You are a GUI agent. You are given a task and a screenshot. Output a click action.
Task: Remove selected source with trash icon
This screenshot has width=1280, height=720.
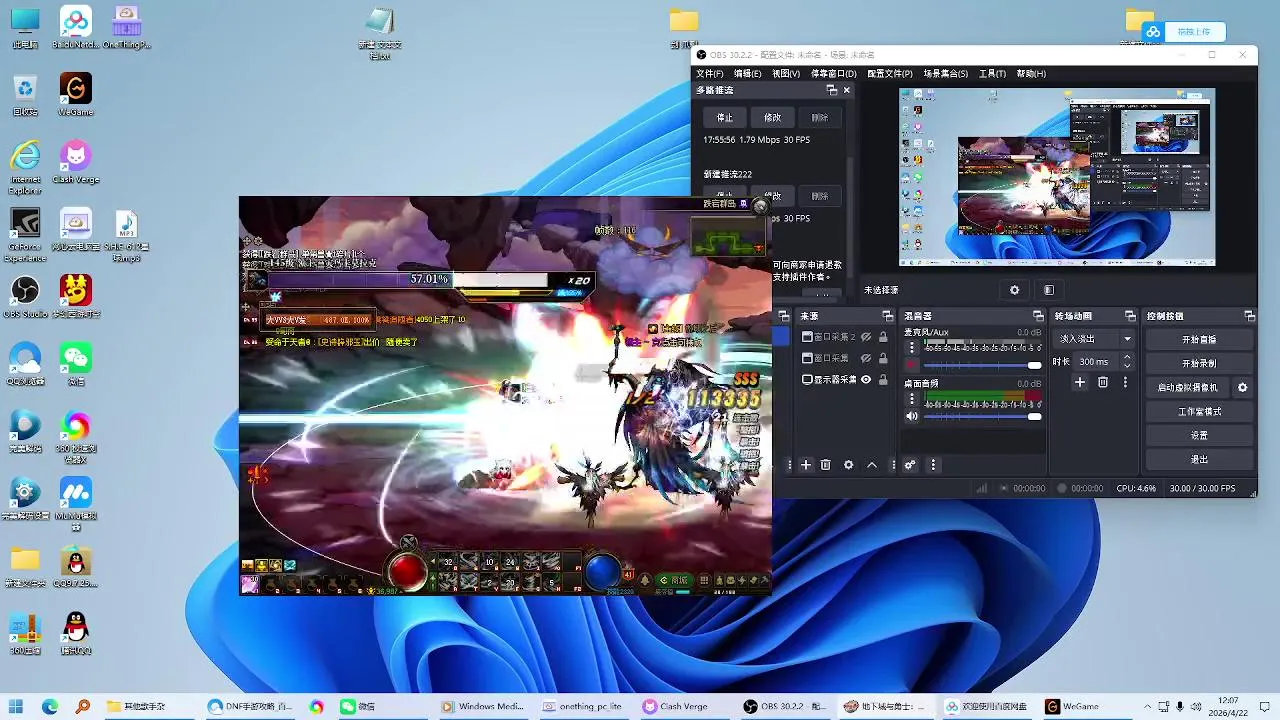[x=826, y=465]
